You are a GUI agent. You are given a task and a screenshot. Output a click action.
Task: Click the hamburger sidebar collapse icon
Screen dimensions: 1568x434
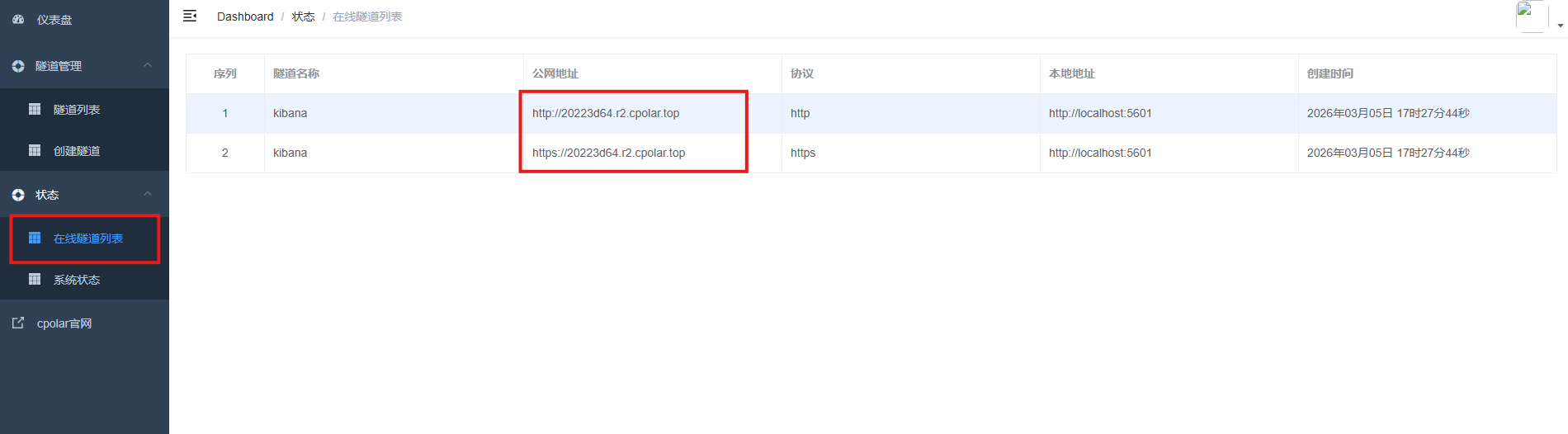190,17
